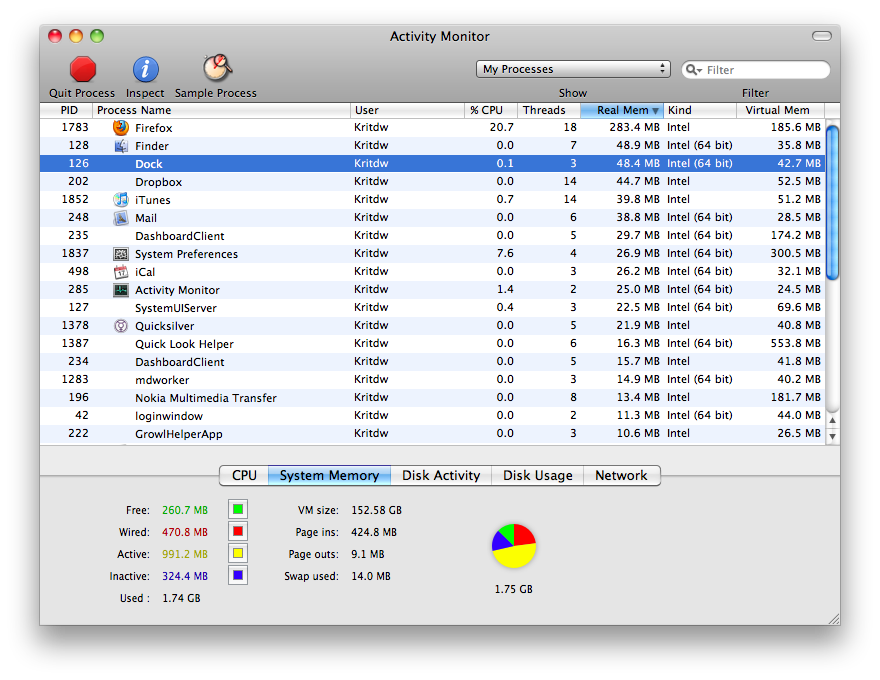Click the VM size 152.58 GB value

pyautogui.click(x=377, y=510)
